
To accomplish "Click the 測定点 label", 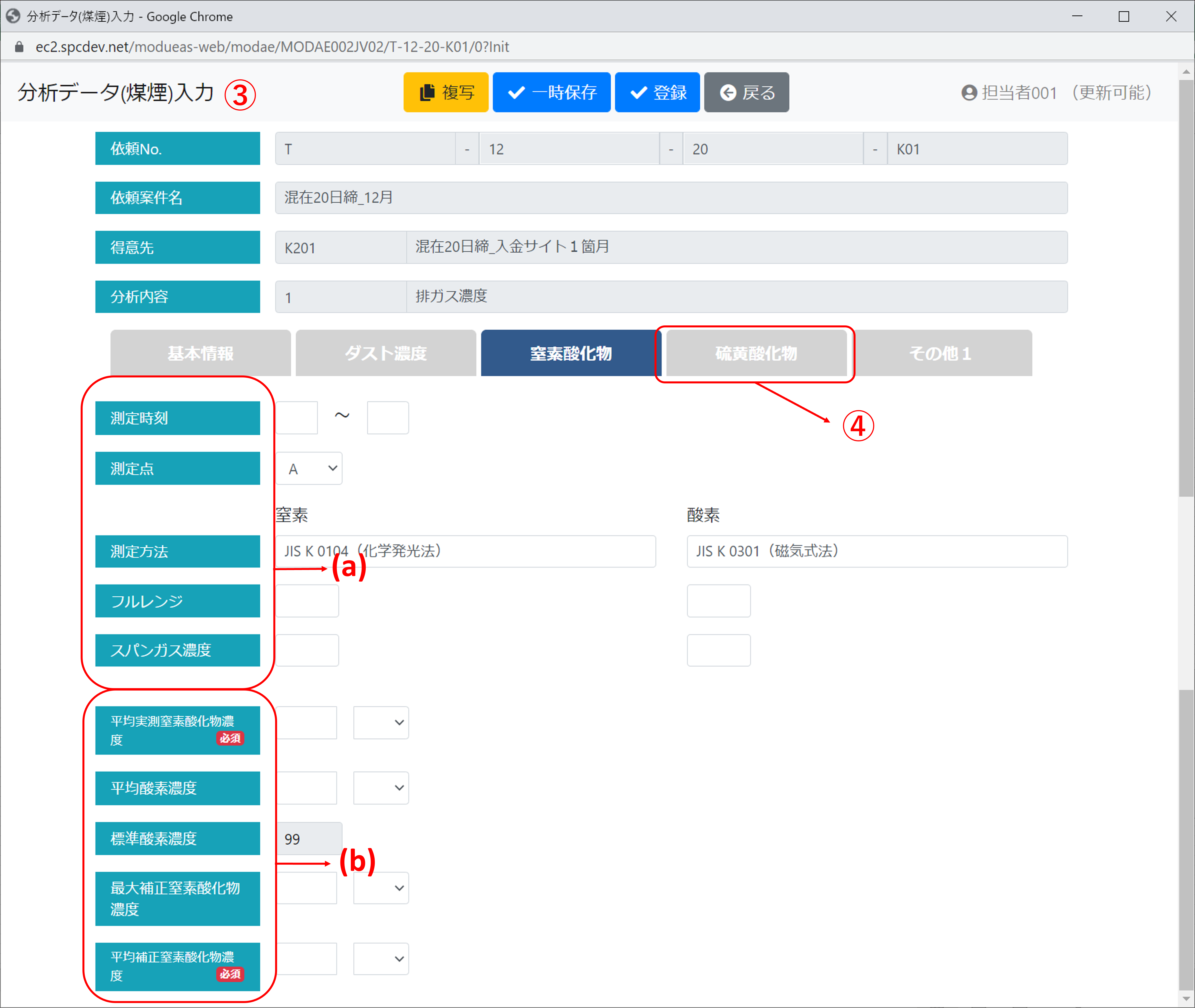I will 178,469.
